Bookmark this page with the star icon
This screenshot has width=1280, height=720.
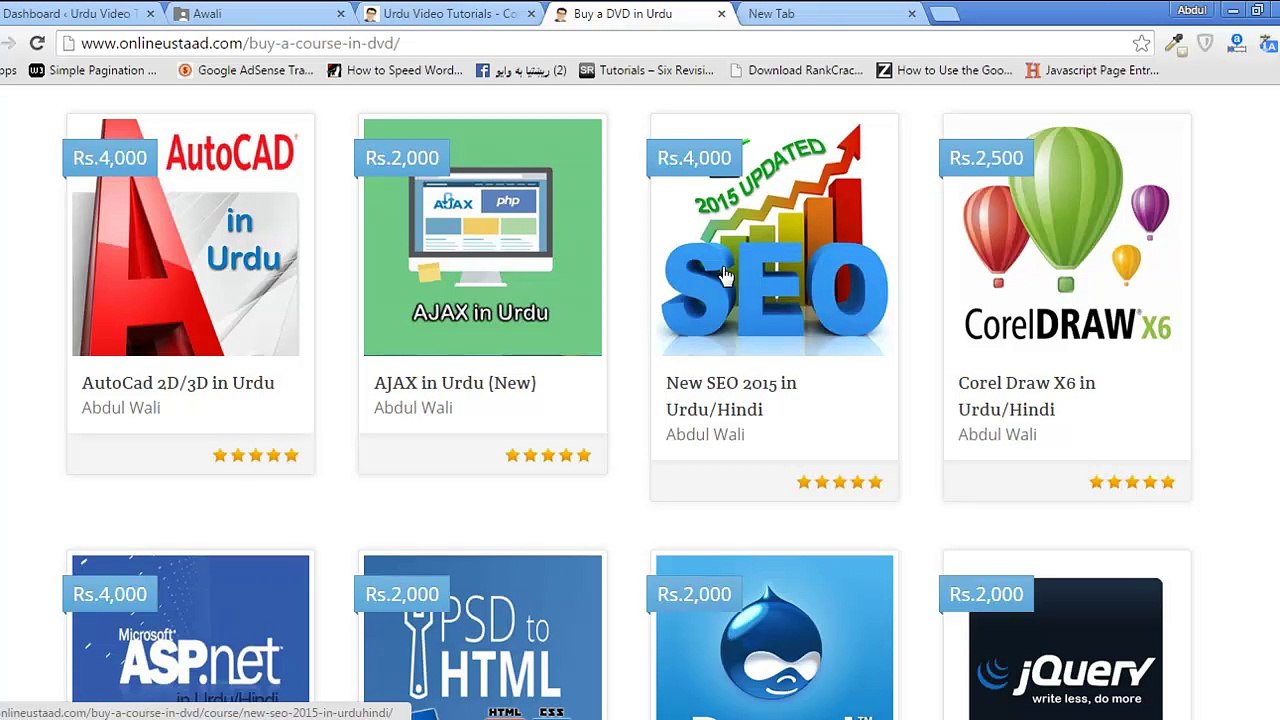click(x=1141, y=43)
